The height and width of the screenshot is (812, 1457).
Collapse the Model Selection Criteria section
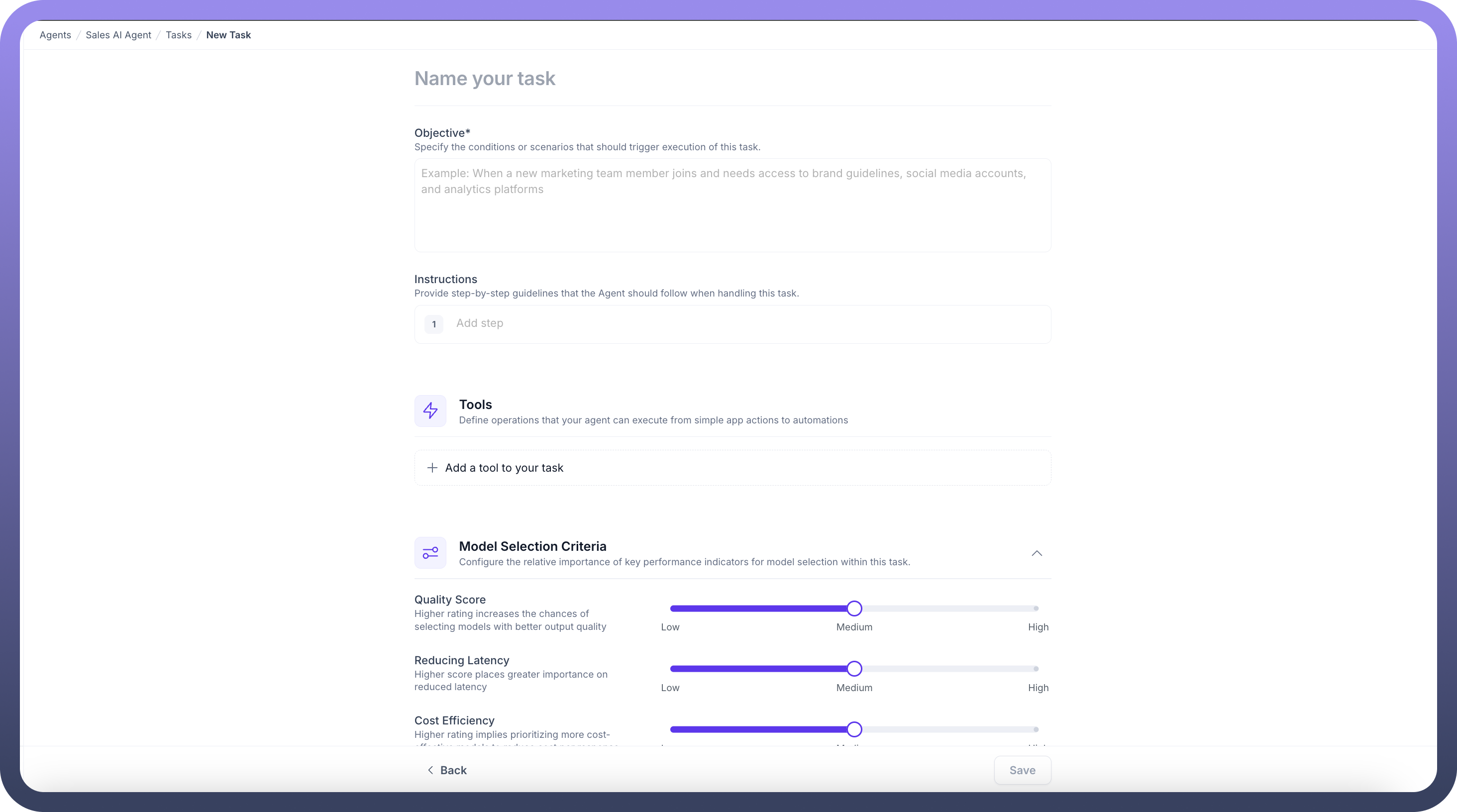tap(1036, 553)
